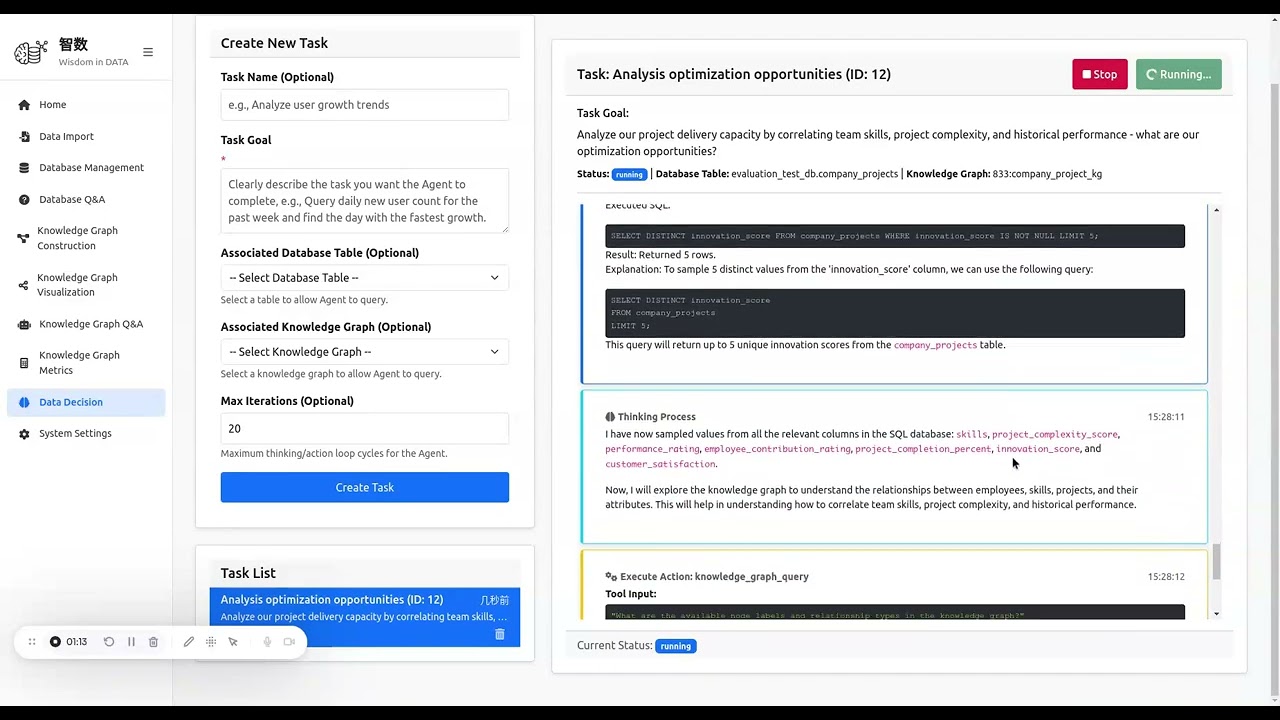
Task: Click the Database Q&A question-mark icon
Action: coord(24,200)
